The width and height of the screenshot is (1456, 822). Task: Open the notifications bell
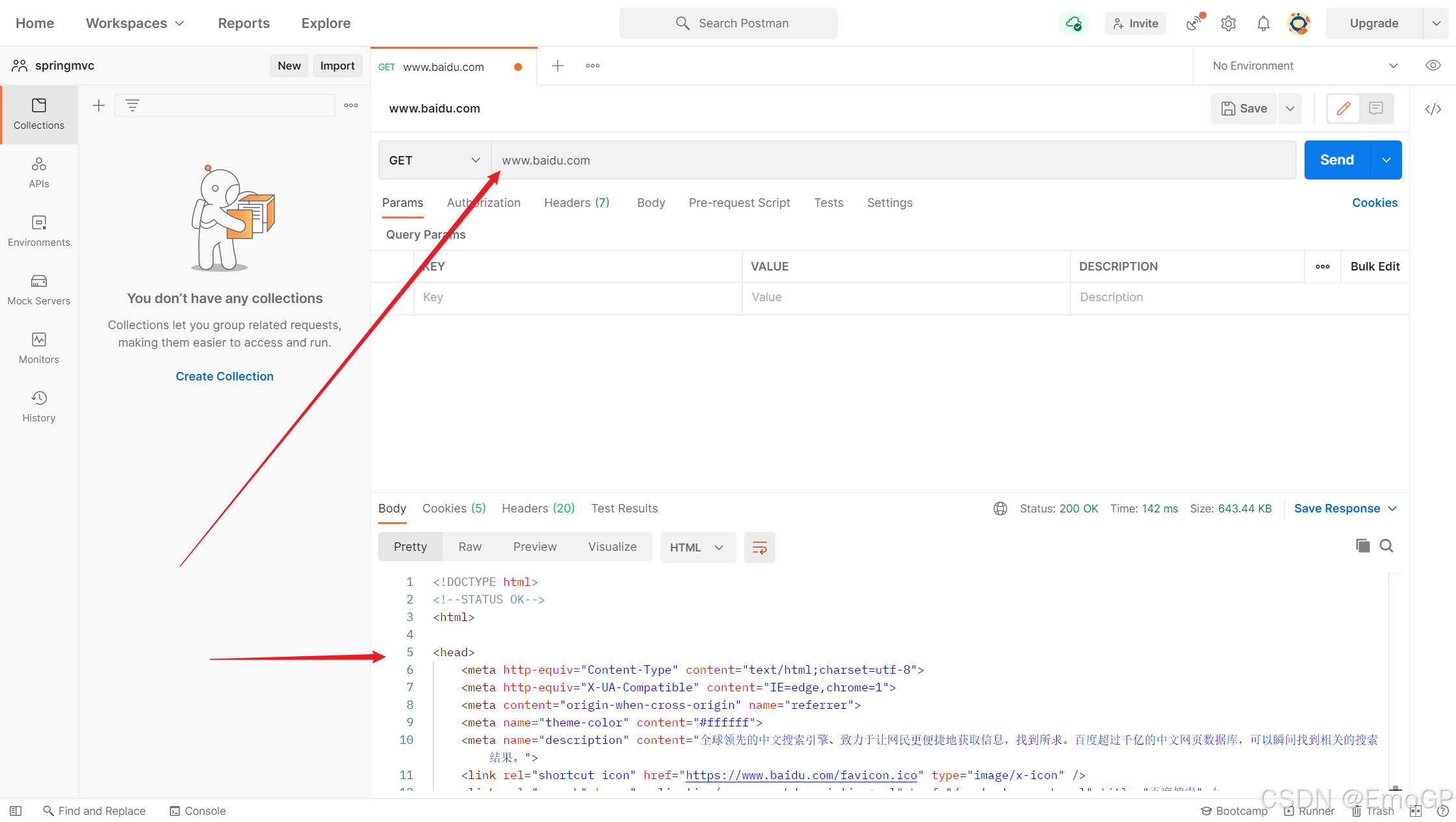coord(1263,23)
